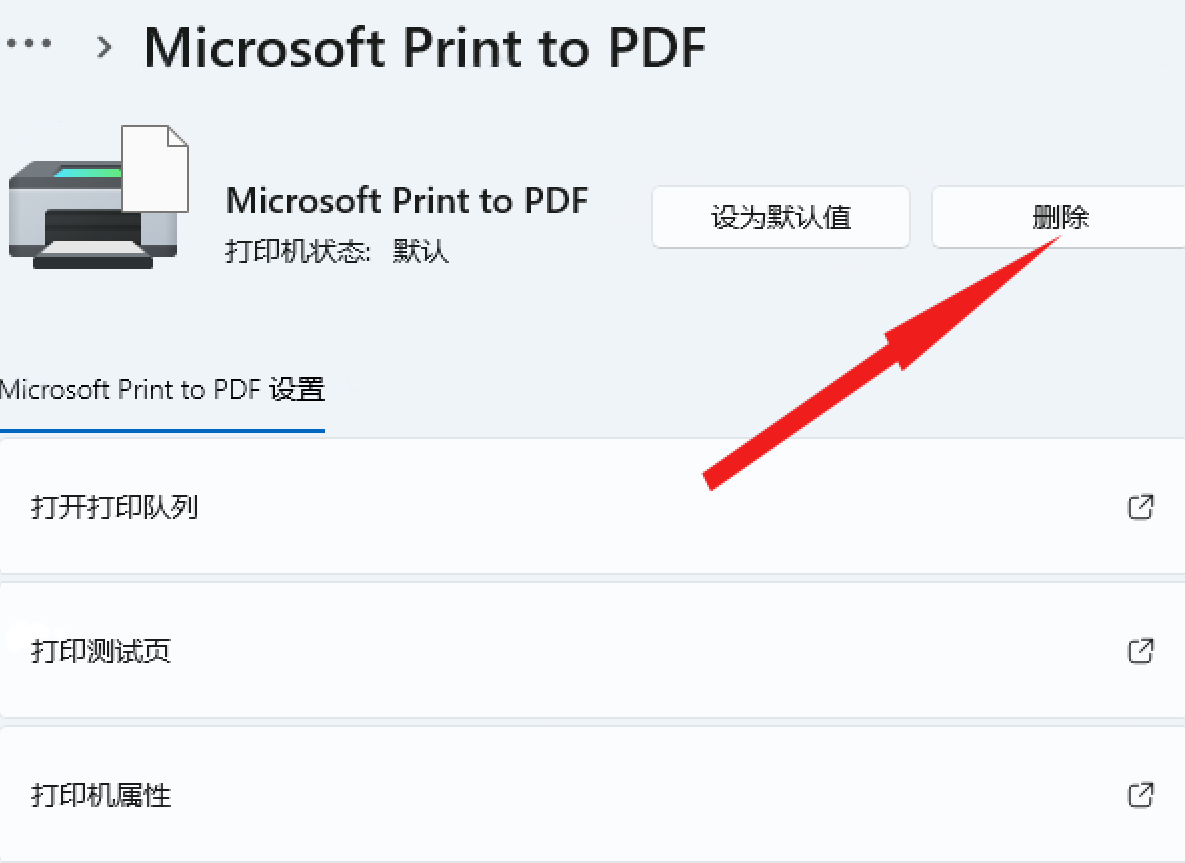Image resolution: width=1185 pixels, height=863 pixels.
Task: Click the tail end of the red arrow
Action: 710,481
